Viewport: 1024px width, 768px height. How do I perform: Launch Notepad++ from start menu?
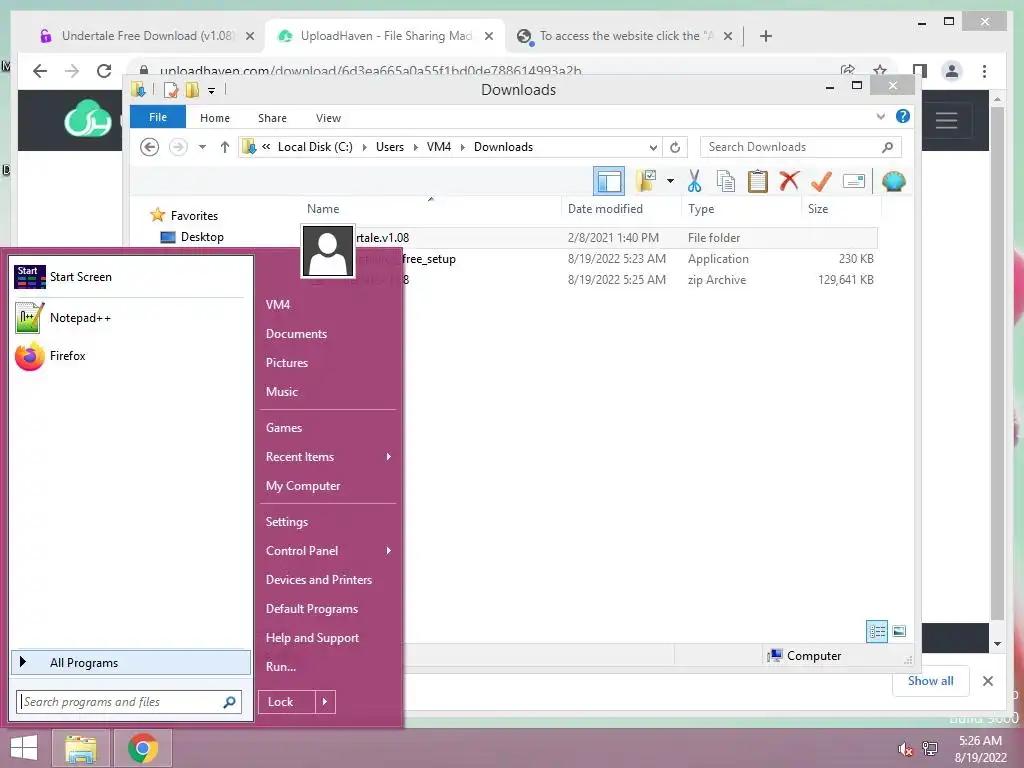click(129, 318)
